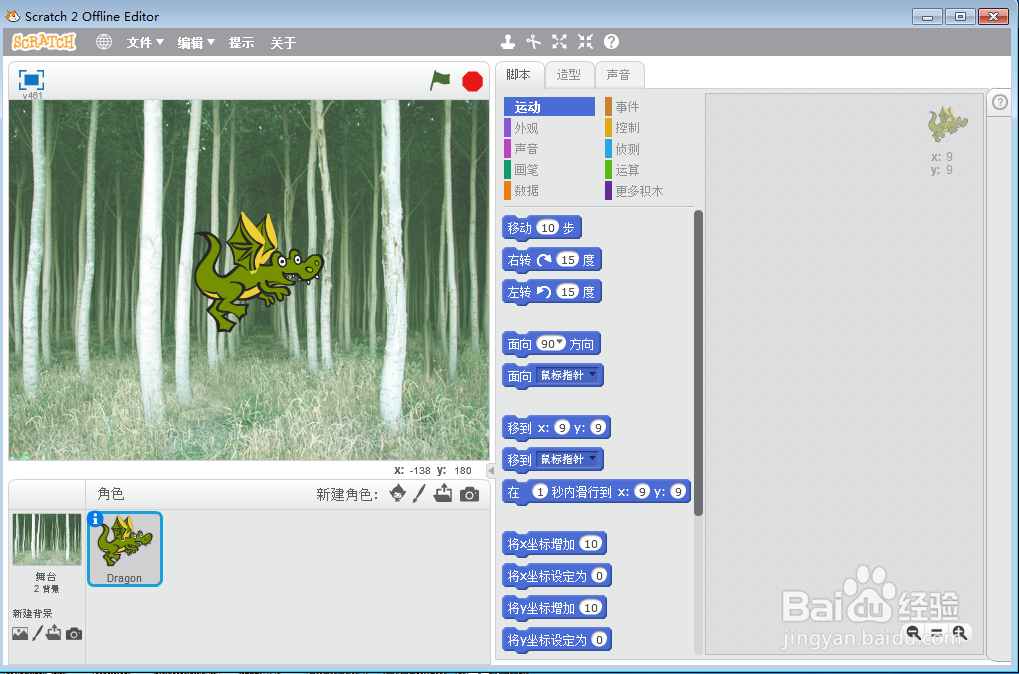Click the blocks palette vertical scrollbar
1019x674 pixels.
tap(699, 363)
